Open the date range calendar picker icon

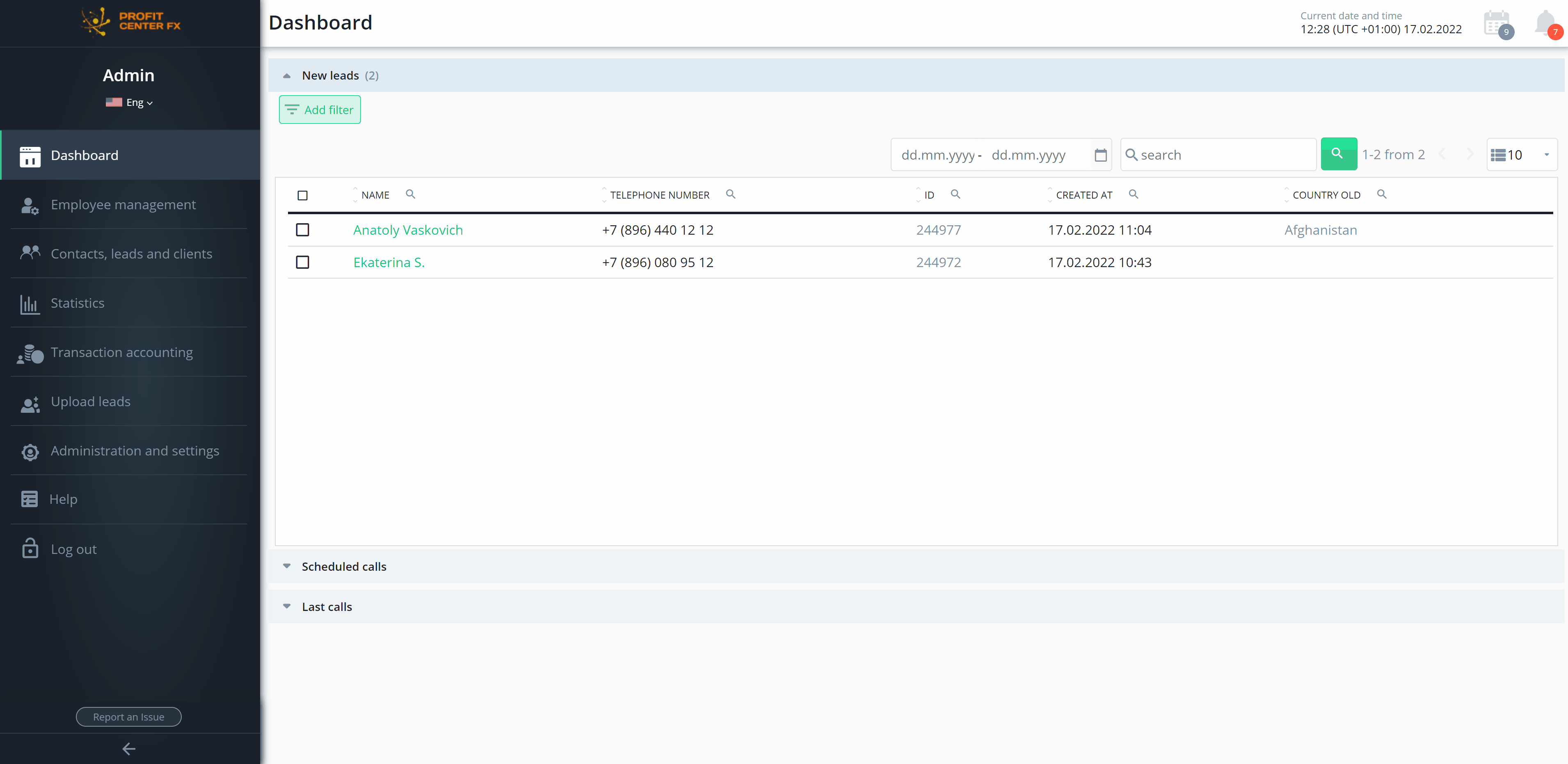click(1100, 155)
